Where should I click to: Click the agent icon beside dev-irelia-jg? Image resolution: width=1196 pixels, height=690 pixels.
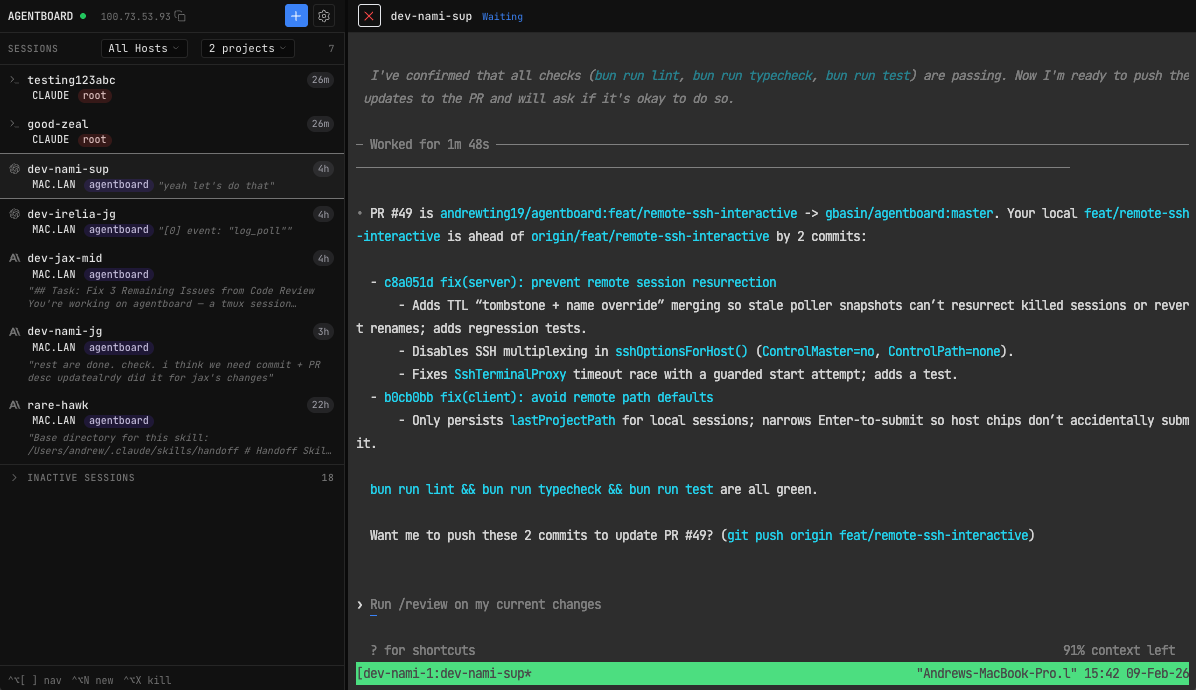point(12,214)
